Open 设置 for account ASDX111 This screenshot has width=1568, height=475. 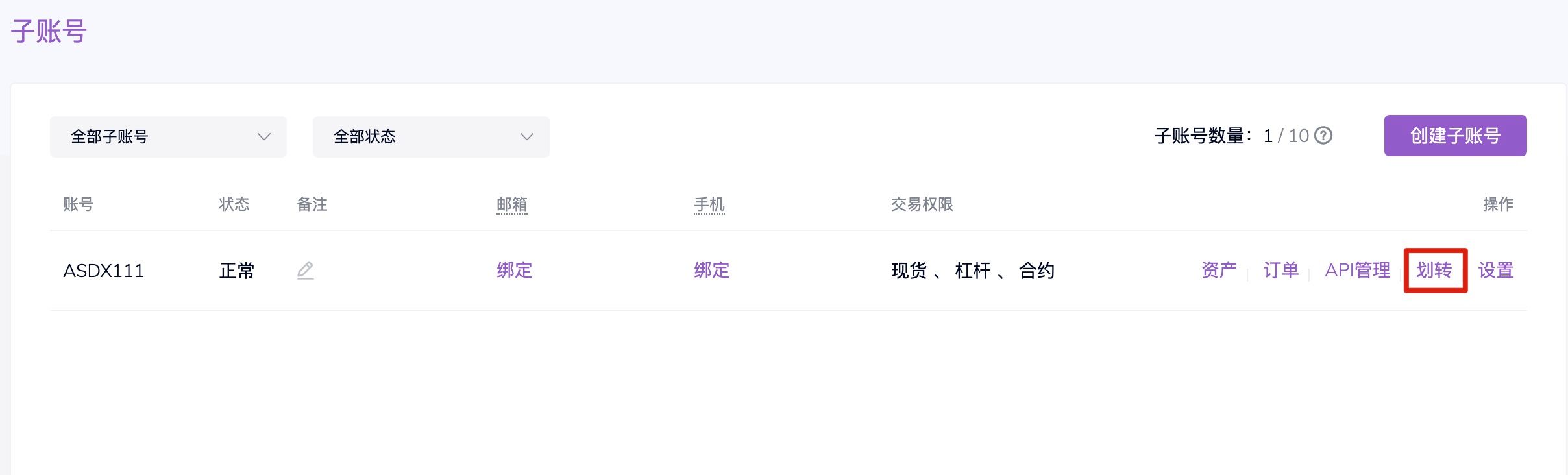point(1495,270)
